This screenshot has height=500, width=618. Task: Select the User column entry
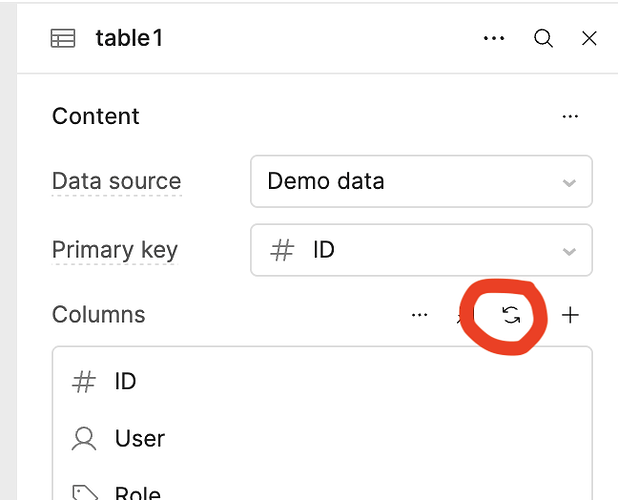(322, 439)
